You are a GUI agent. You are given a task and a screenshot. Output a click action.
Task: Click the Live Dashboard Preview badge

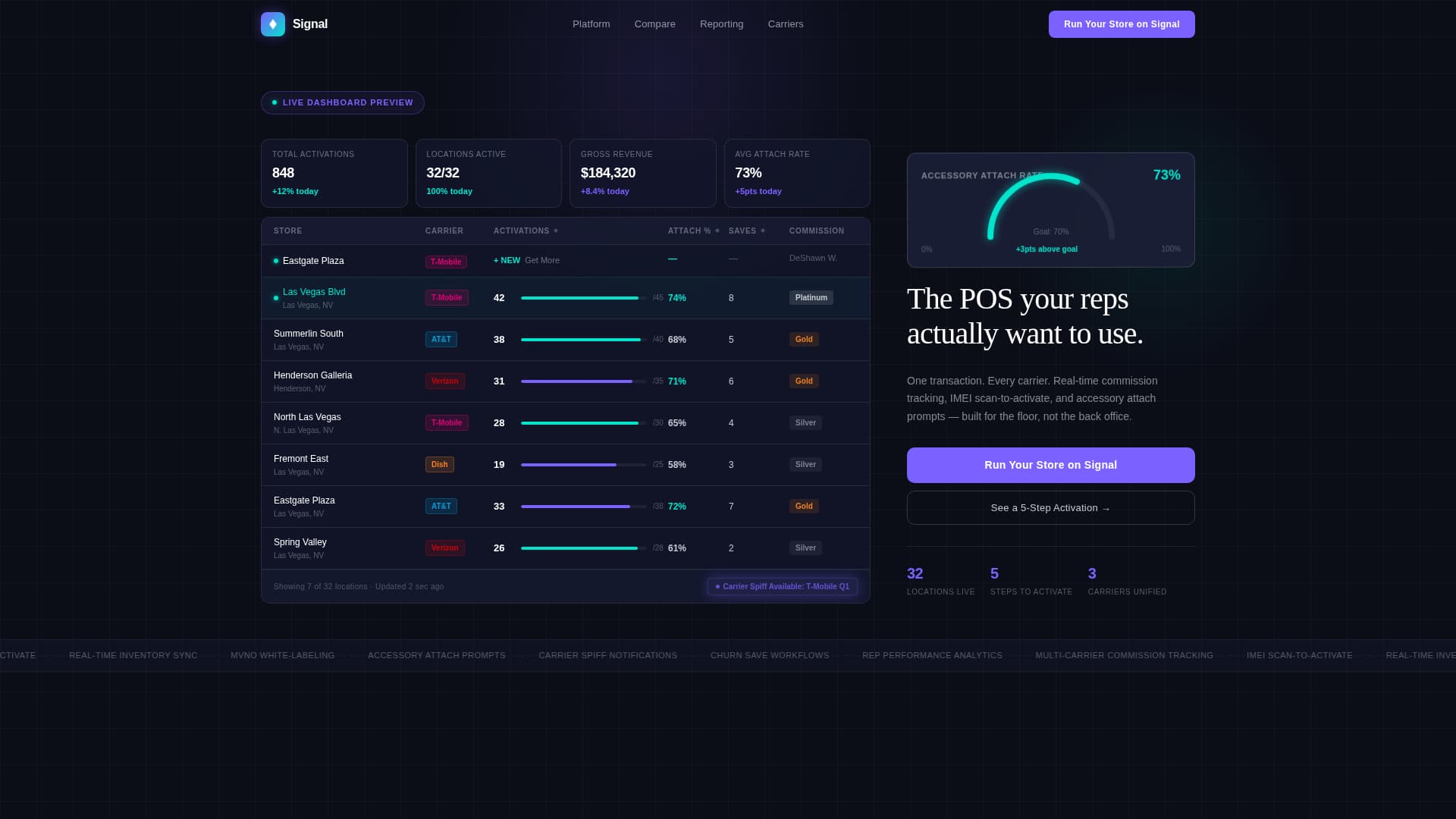tap(342, 102)
